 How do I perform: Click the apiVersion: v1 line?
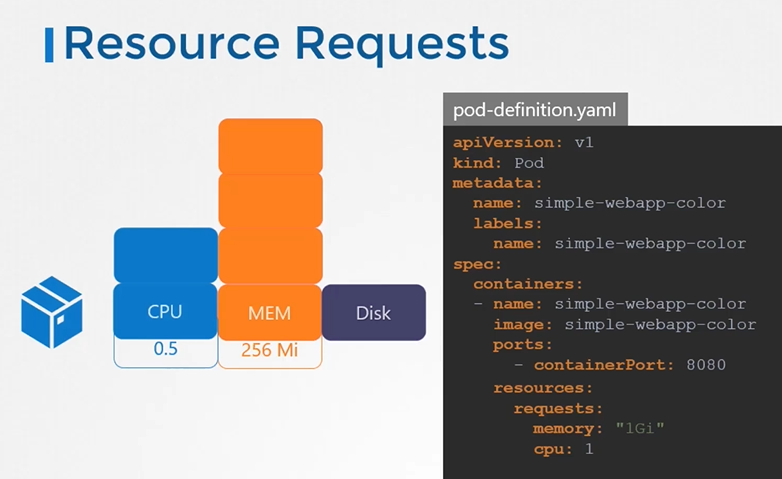(523, 142)
